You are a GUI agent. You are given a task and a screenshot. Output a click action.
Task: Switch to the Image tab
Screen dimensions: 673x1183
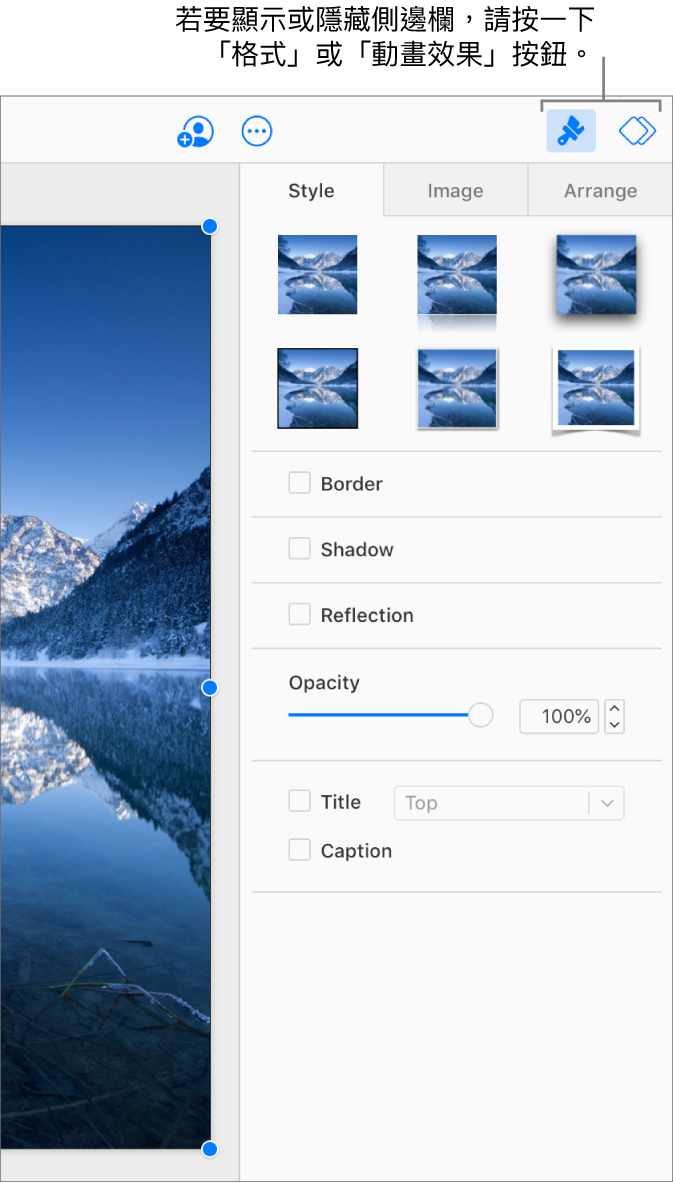pyautogui.click(x=455, y=191)
